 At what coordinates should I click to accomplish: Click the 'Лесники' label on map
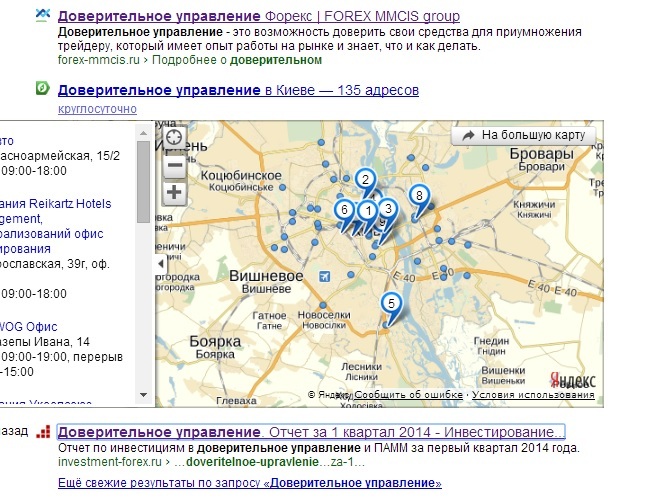361,366
